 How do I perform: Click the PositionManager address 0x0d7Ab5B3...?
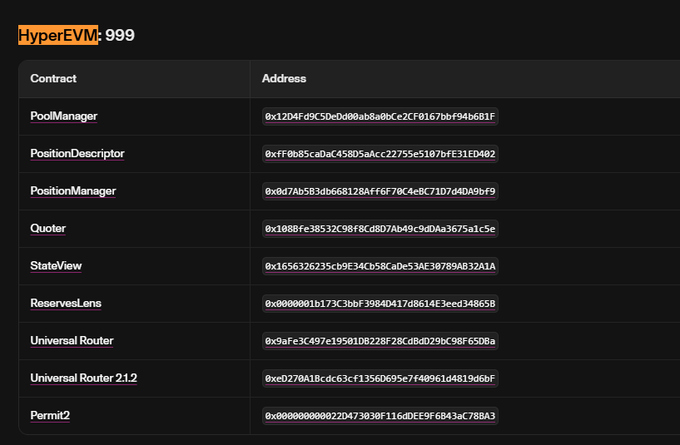380,191
